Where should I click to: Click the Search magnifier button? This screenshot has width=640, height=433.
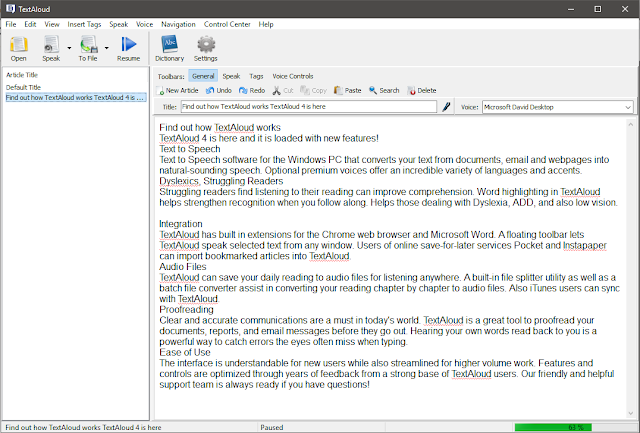[384, 90]
